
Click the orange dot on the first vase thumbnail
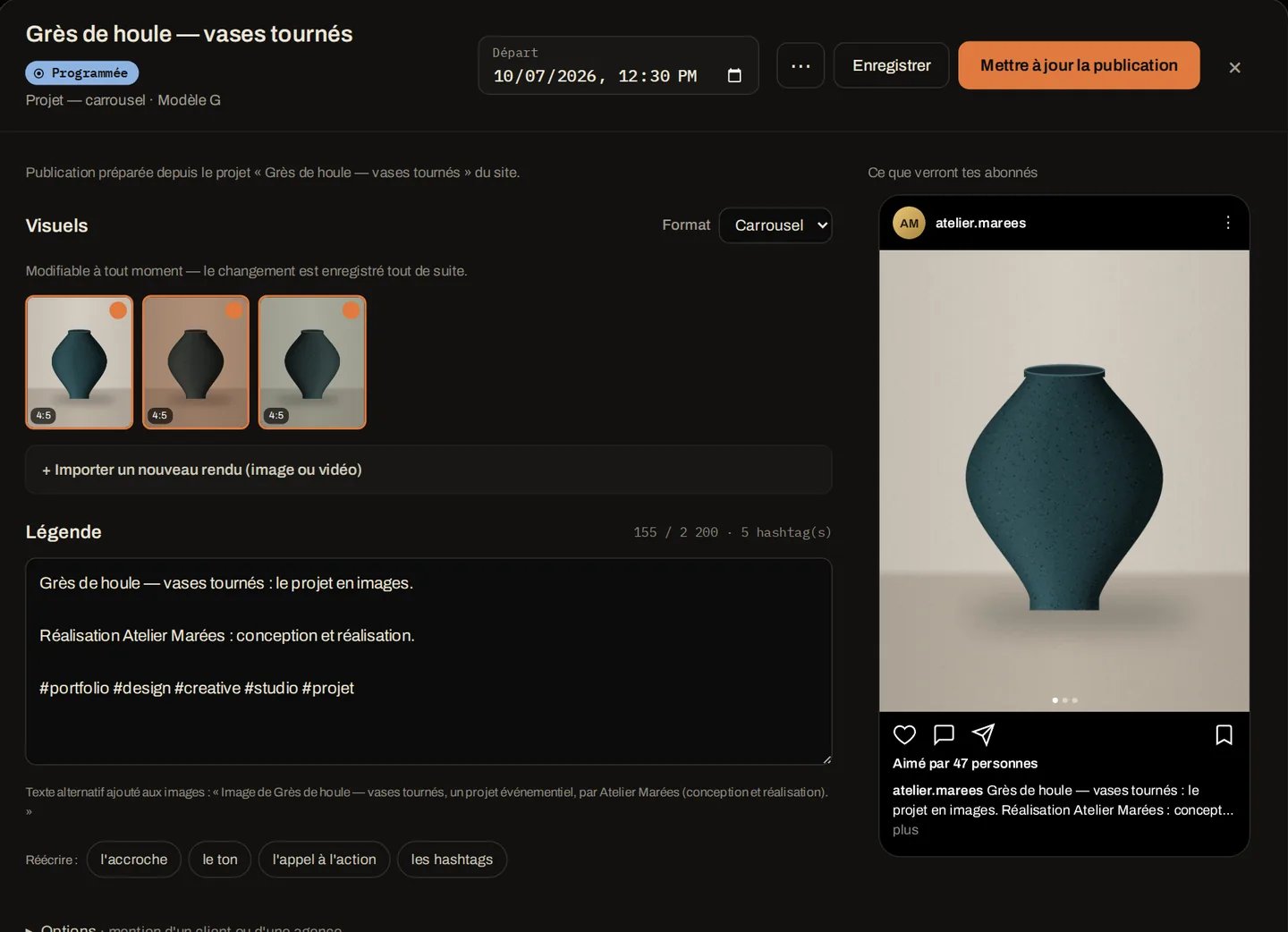pyautogui.click(x=118, y=310)
